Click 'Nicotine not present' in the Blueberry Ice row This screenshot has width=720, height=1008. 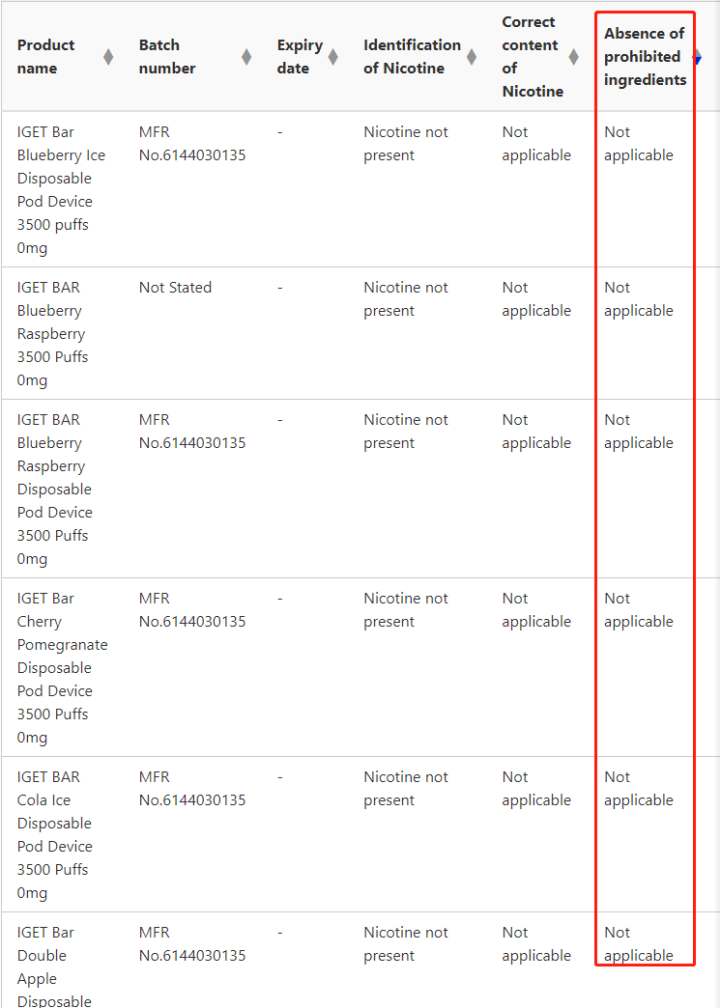406,144
